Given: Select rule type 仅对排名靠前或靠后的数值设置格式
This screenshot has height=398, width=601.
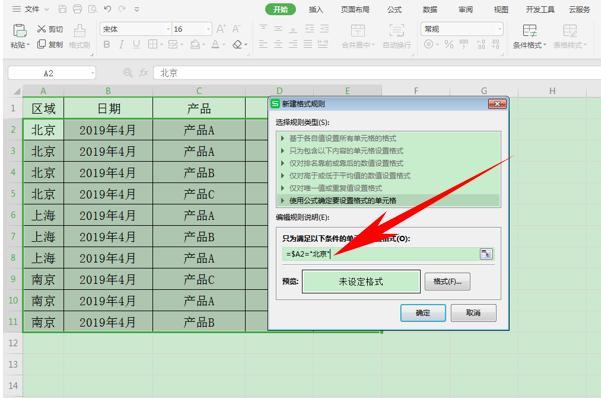Looking at the screenshot, I should tap(388, 163).
